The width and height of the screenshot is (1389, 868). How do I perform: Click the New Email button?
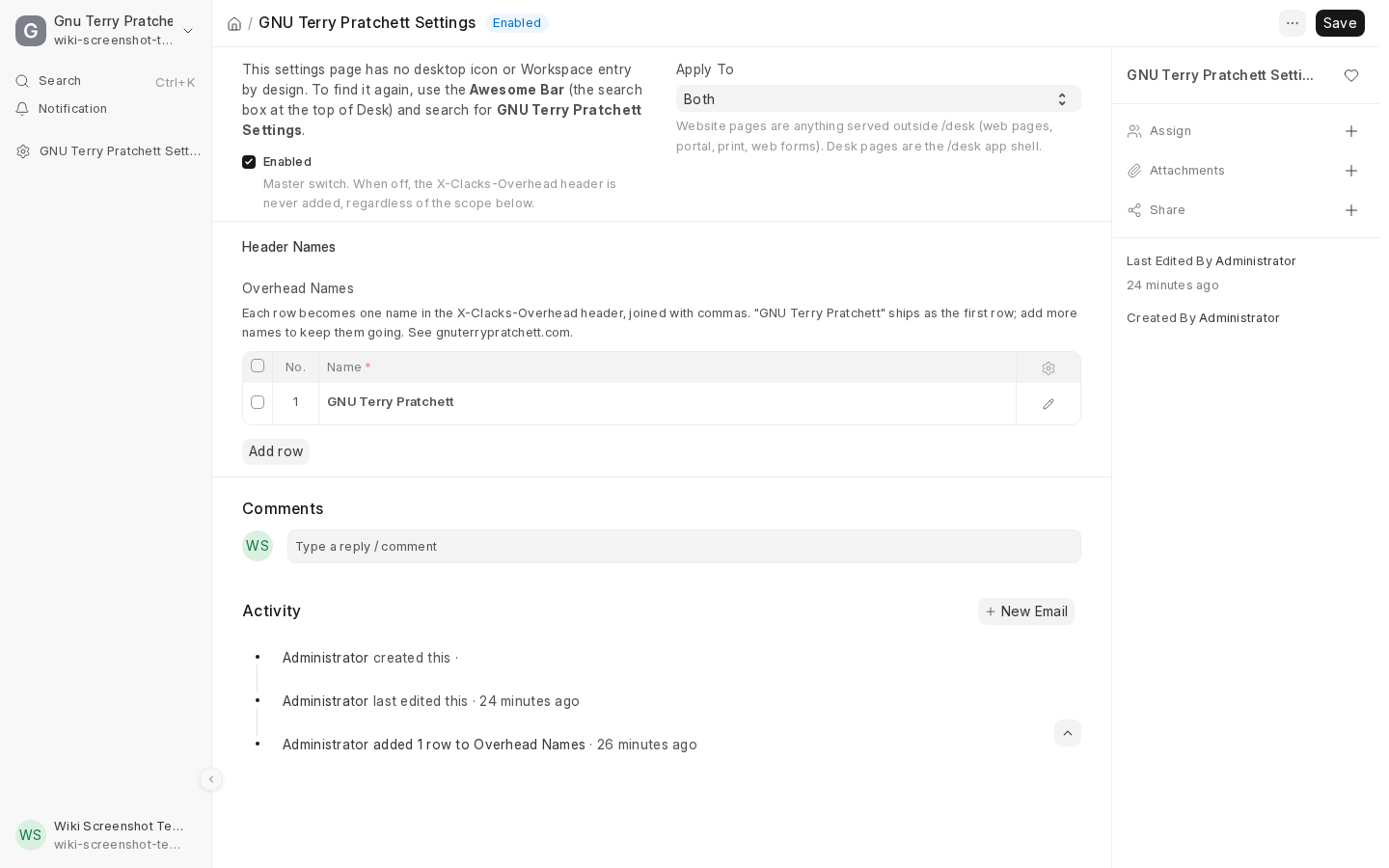click(x=1026, y=611)
